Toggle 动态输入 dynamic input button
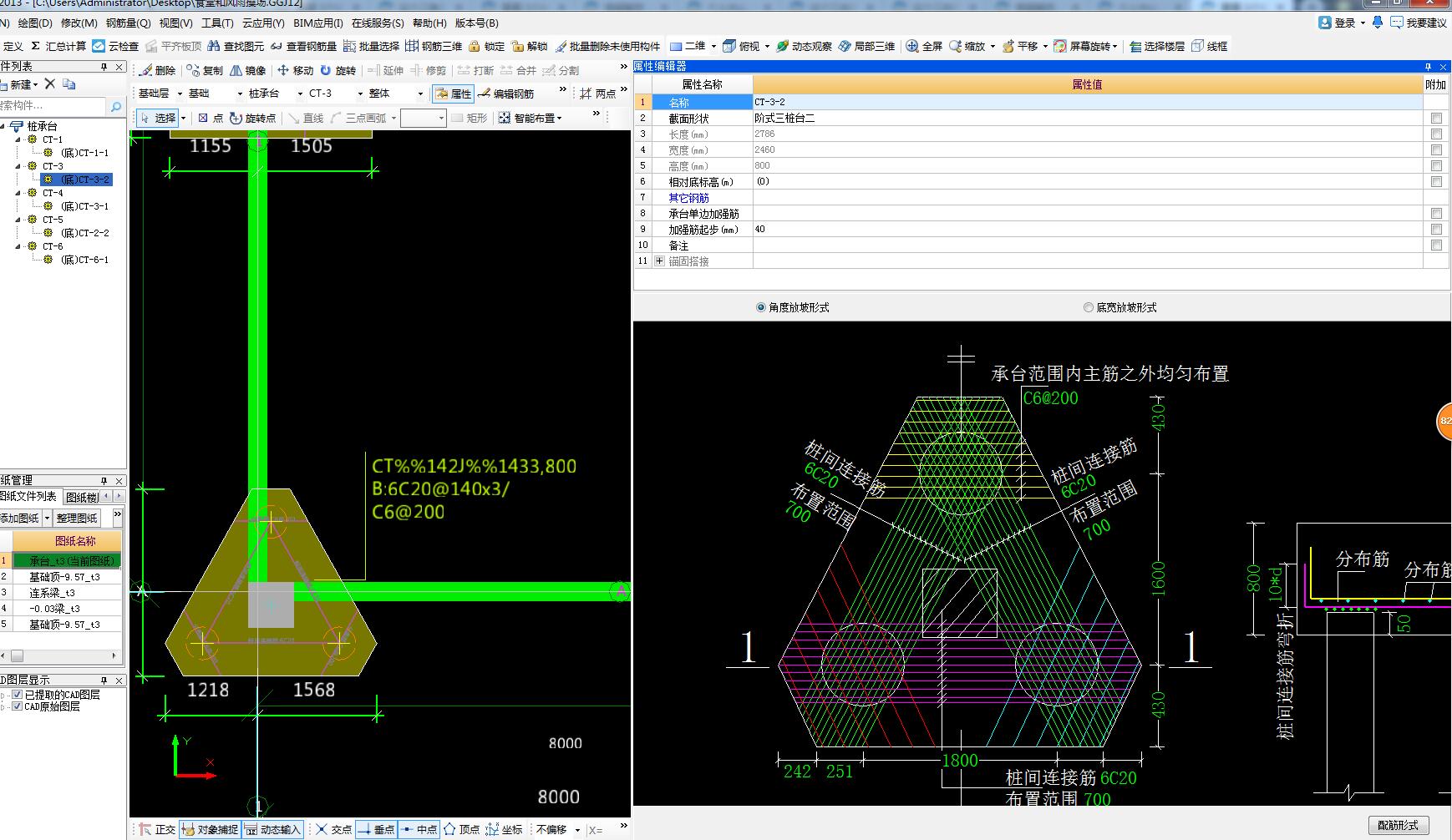Viewport: 1452px width, 840px height. tap(272, 829)
